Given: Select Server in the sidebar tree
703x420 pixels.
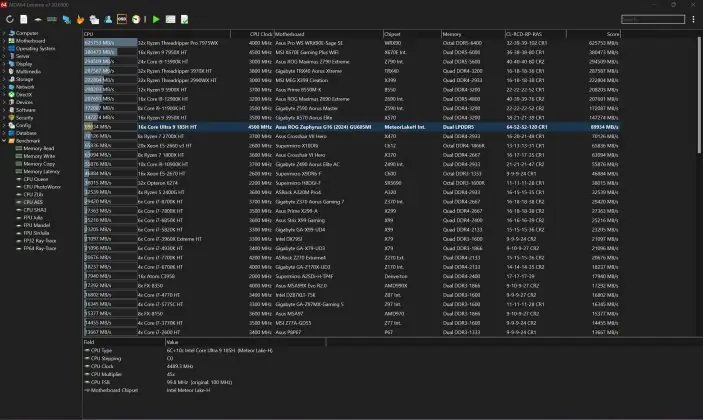Looking at the screenshot, I should pos(22,56).
